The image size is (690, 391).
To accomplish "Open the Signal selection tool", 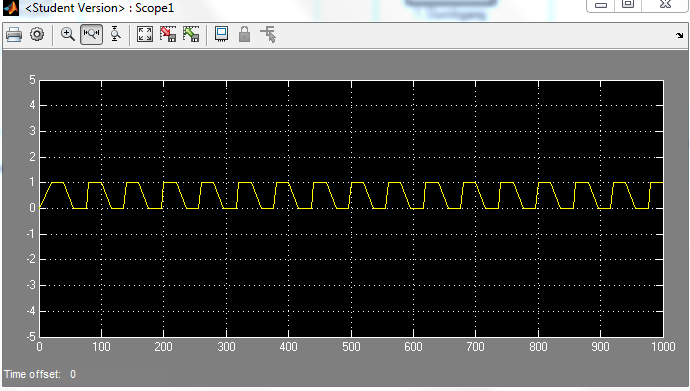I will pos(268,34).
